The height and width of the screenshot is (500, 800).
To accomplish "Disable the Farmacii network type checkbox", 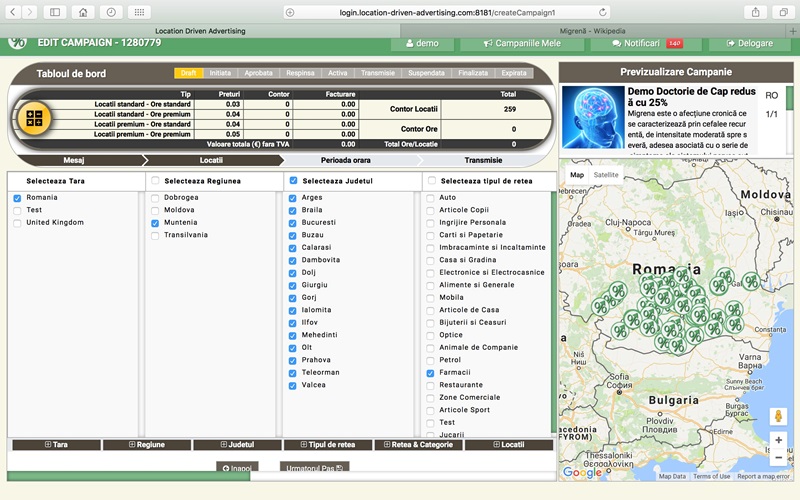I will tap(430, 373).
